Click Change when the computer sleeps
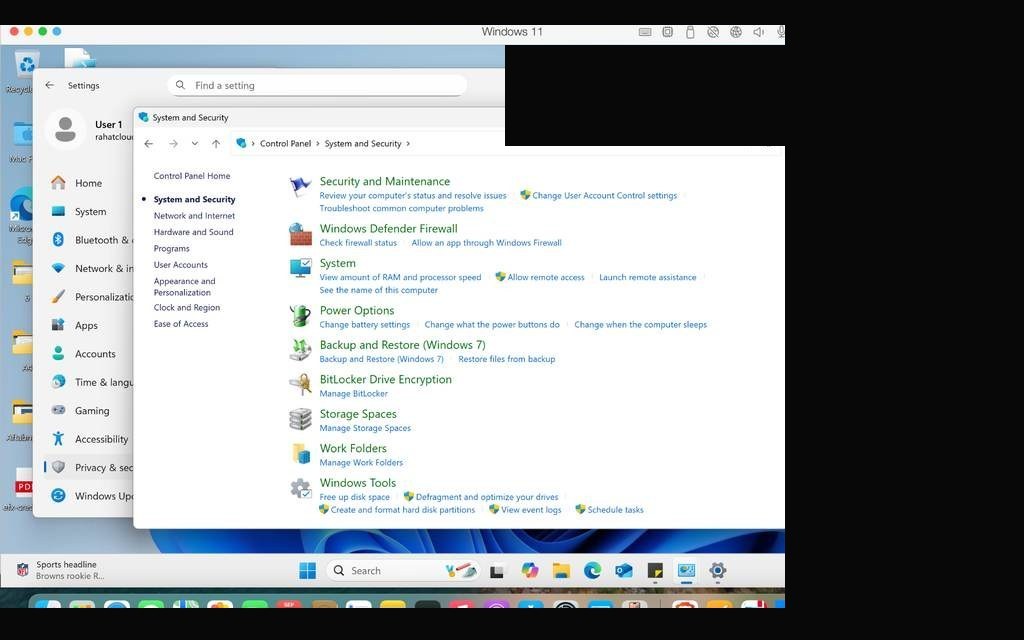 [641, 325]
